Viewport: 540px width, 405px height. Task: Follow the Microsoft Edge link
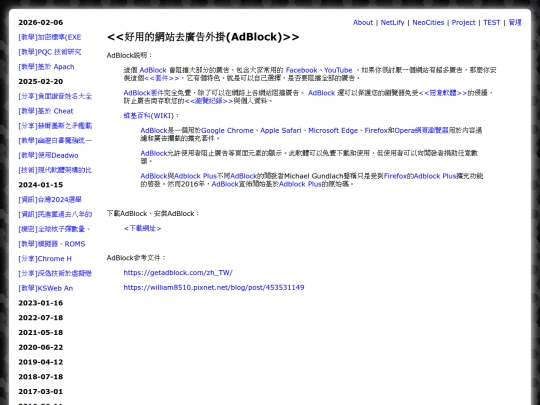tap(333, 131)
